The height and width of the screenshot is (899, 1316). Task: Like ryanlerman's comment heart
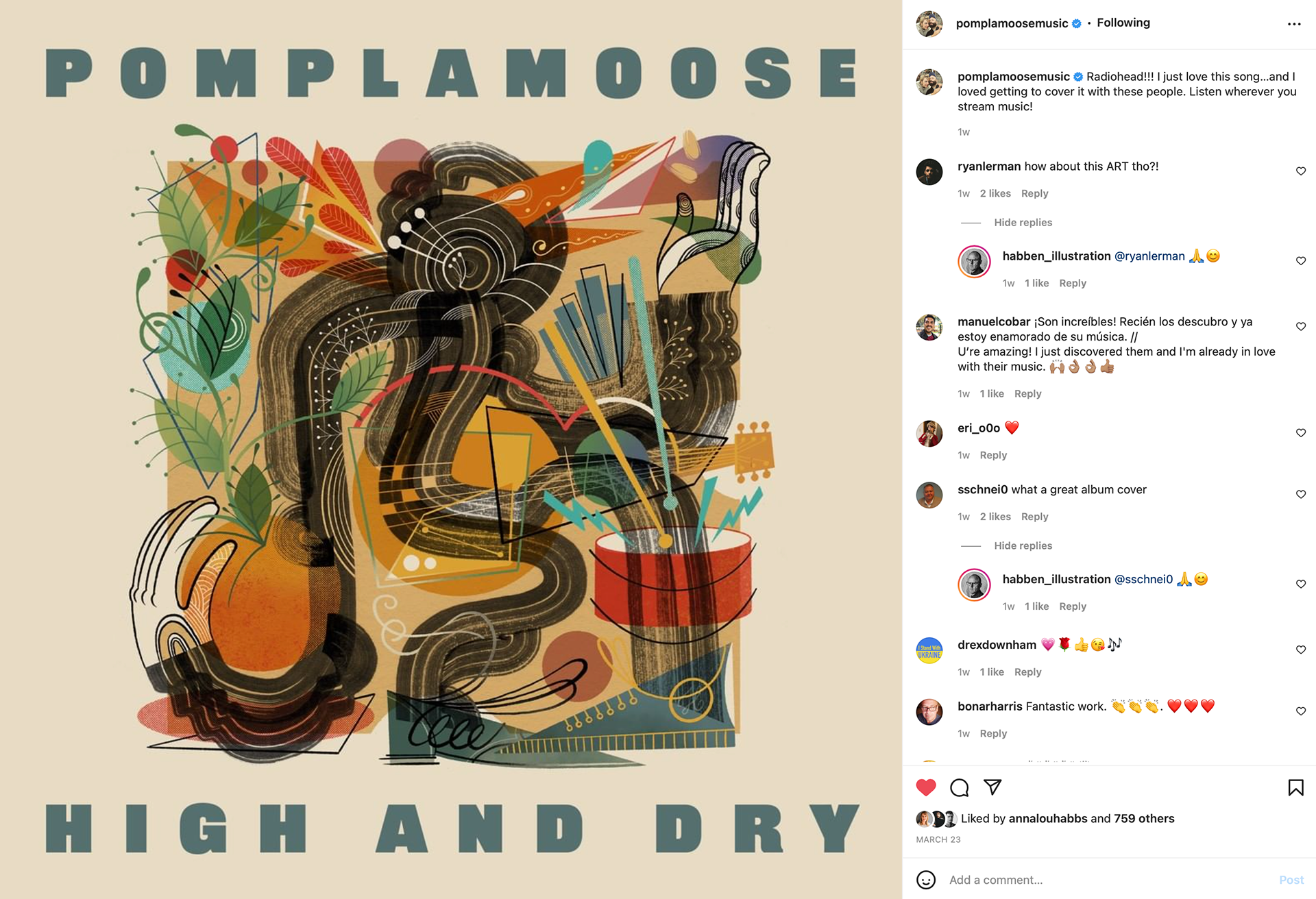(1301, 171)
